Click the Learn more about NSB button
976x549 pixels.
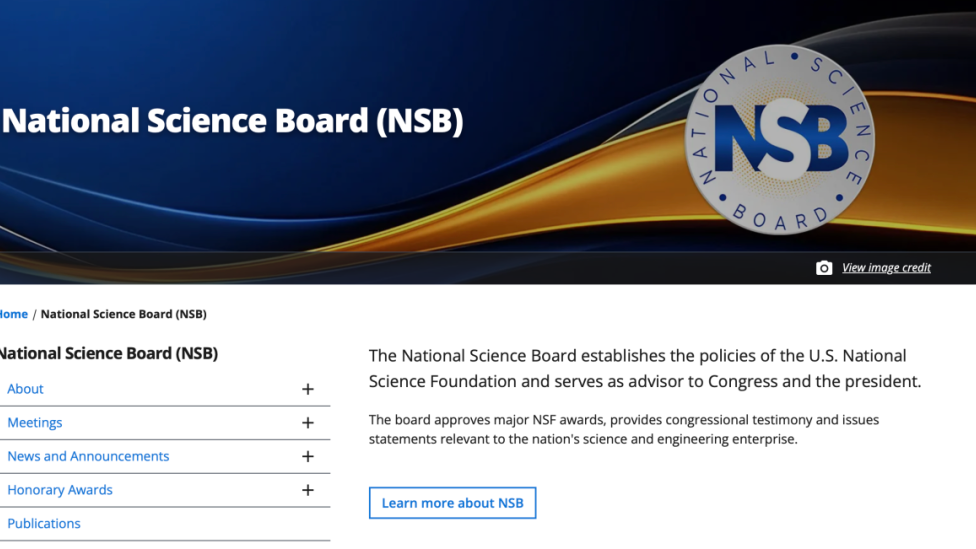pyautogui.click(x=453, y=503)
